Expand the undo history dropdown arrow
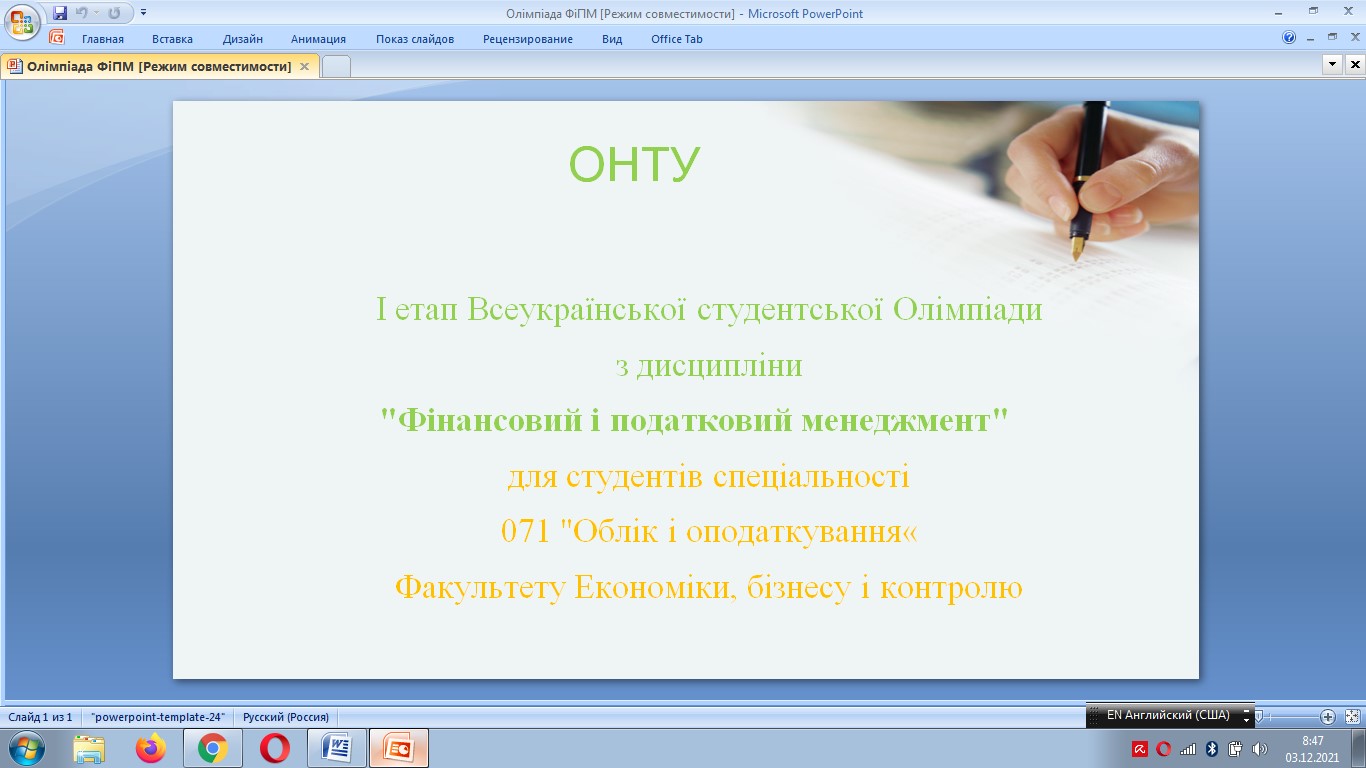 96,13
